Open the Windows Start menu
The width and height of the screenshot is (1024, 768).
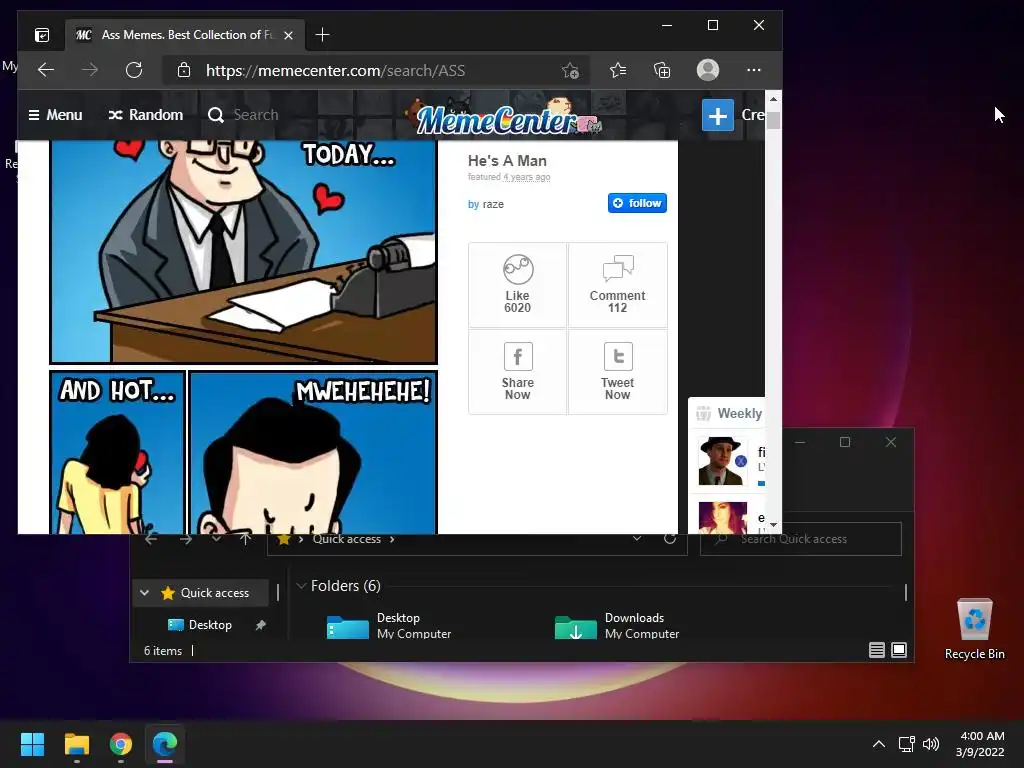pyautogui.click(x=32, y=744)
